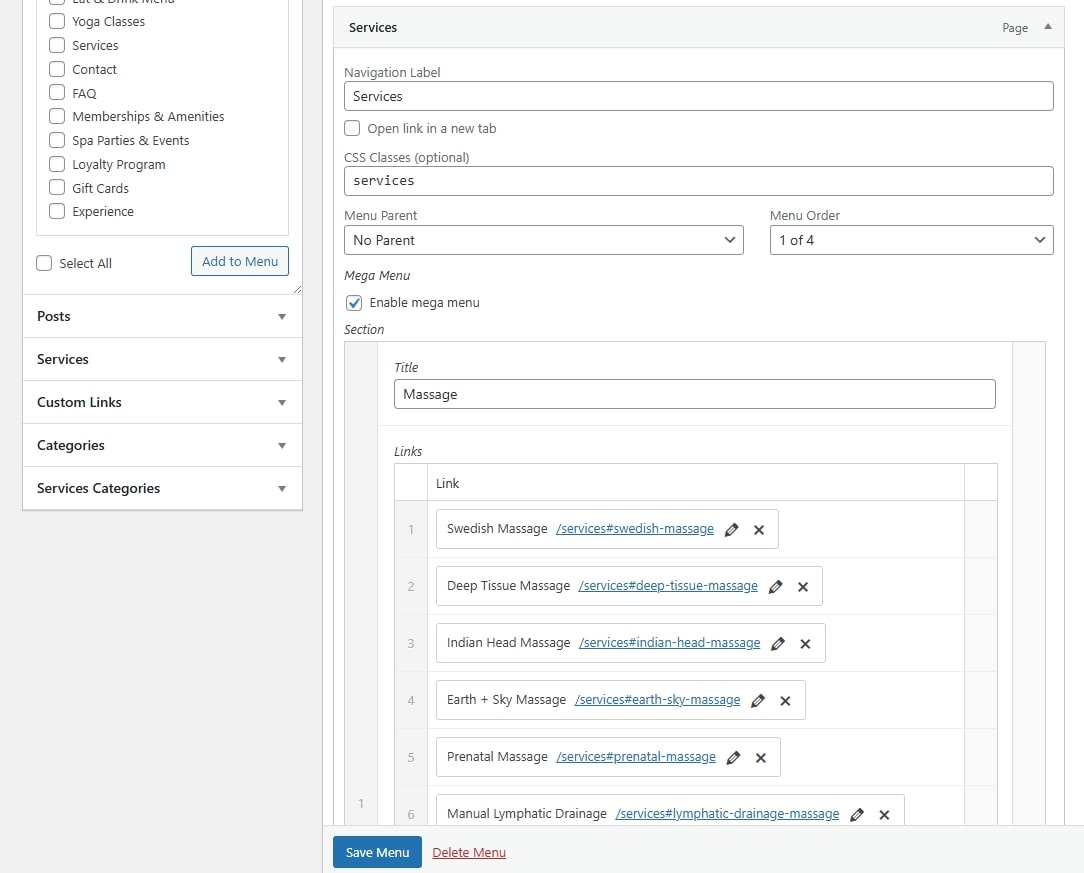Image resolution: width=1084 pixels, height=873 pixels.
Task: Open the /services#deep-tissue-massage link
Action: pyautogui.click(x=668, y=586)
